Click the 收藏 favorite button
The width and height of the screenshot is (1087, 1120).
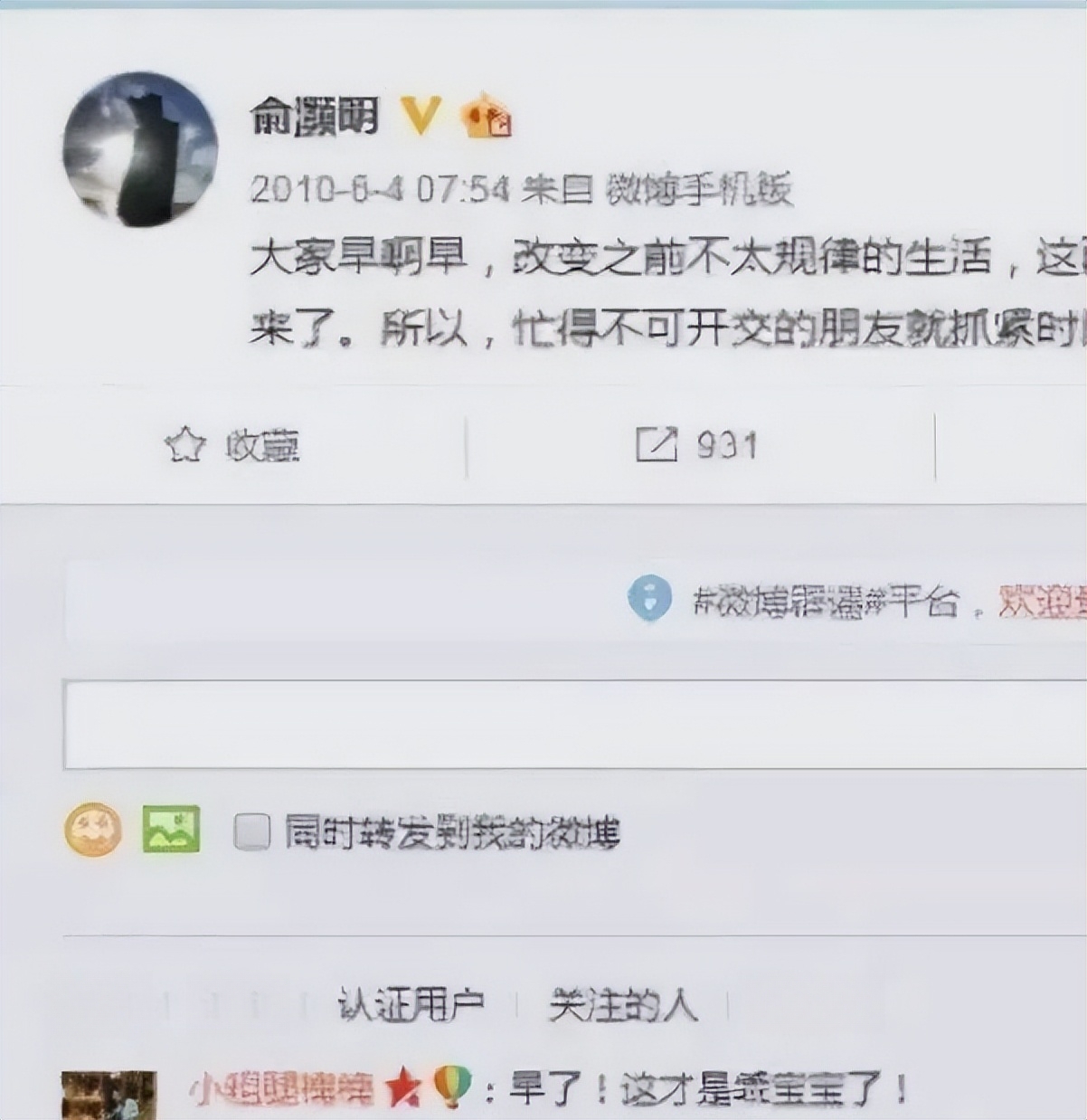point(232,445)
